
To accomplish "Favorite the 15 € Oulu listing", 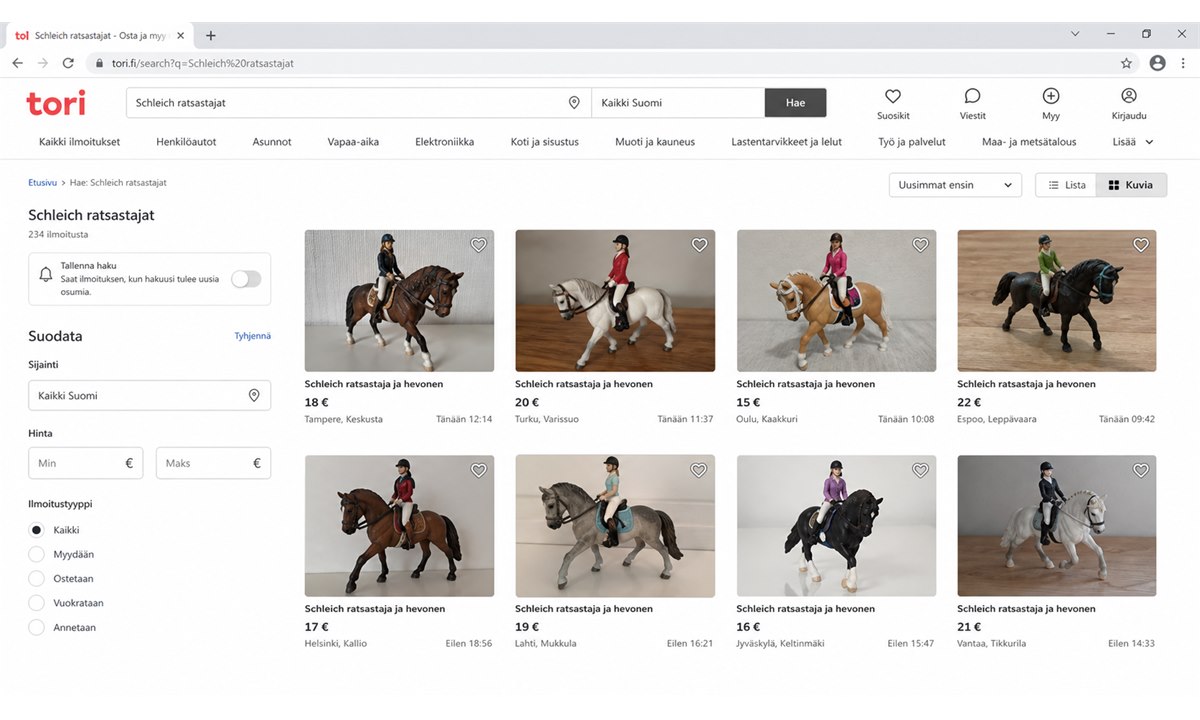I will (920, 245).
